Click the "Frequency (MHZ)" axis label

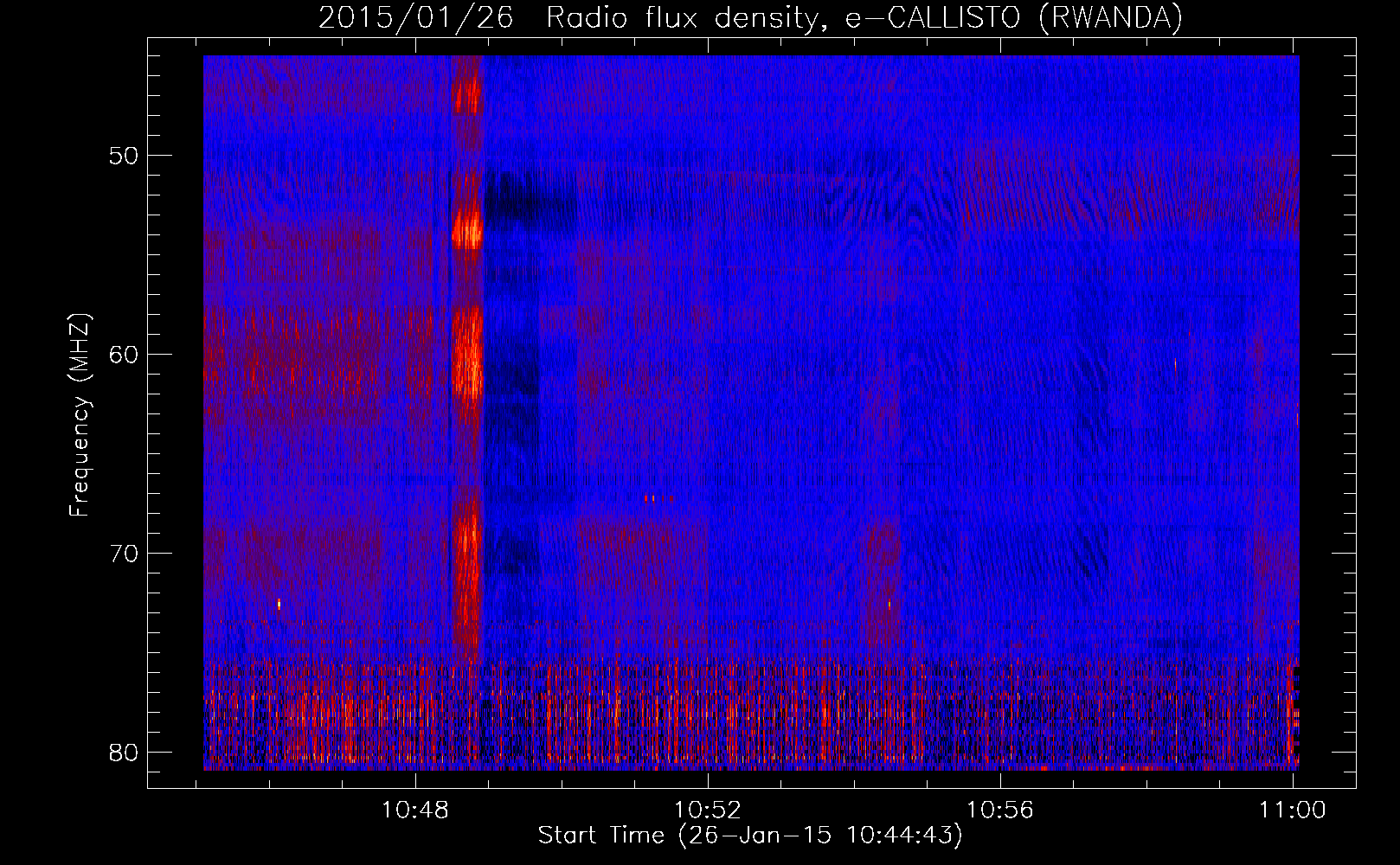[x=80, y=414]
